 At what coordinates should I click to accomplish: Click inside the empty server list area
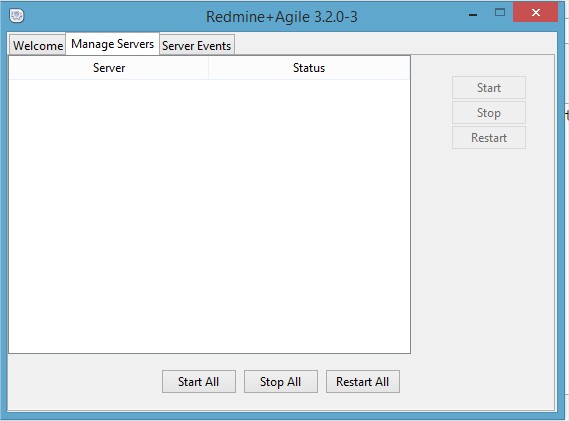(209, 216)
